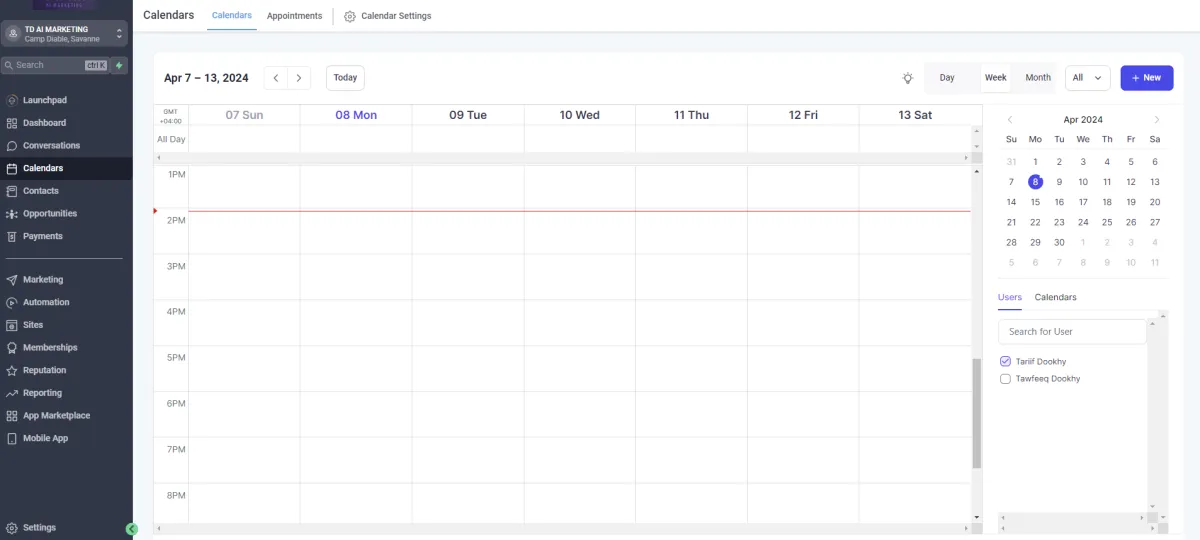Switch calendar to Month view
Image resolution: width=1200 pixels, height=540 pixels.
tap(1037, 78)
